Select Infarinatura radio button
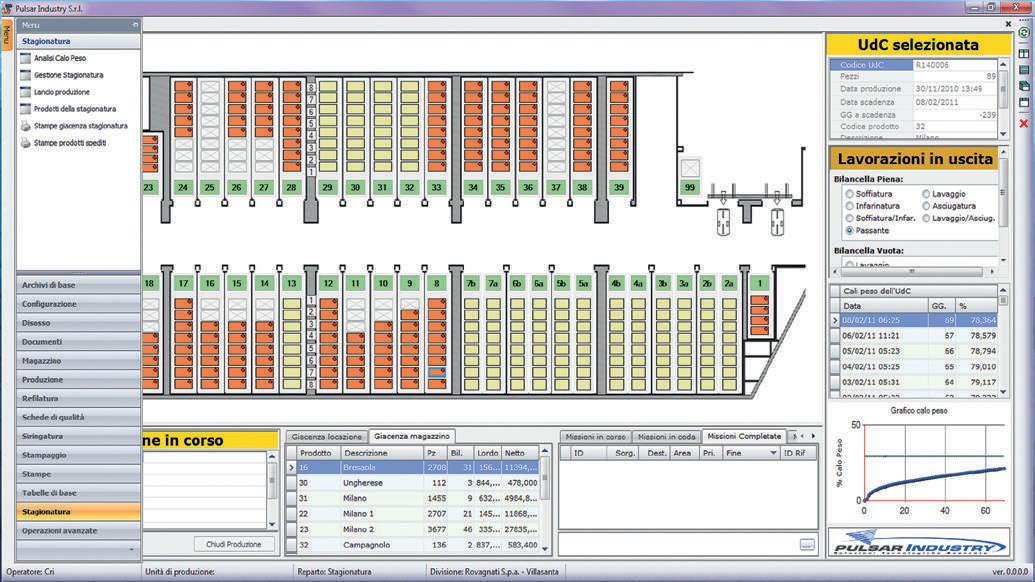The height and width of the screenshot is (582, 1035). [x=850, y=206]
